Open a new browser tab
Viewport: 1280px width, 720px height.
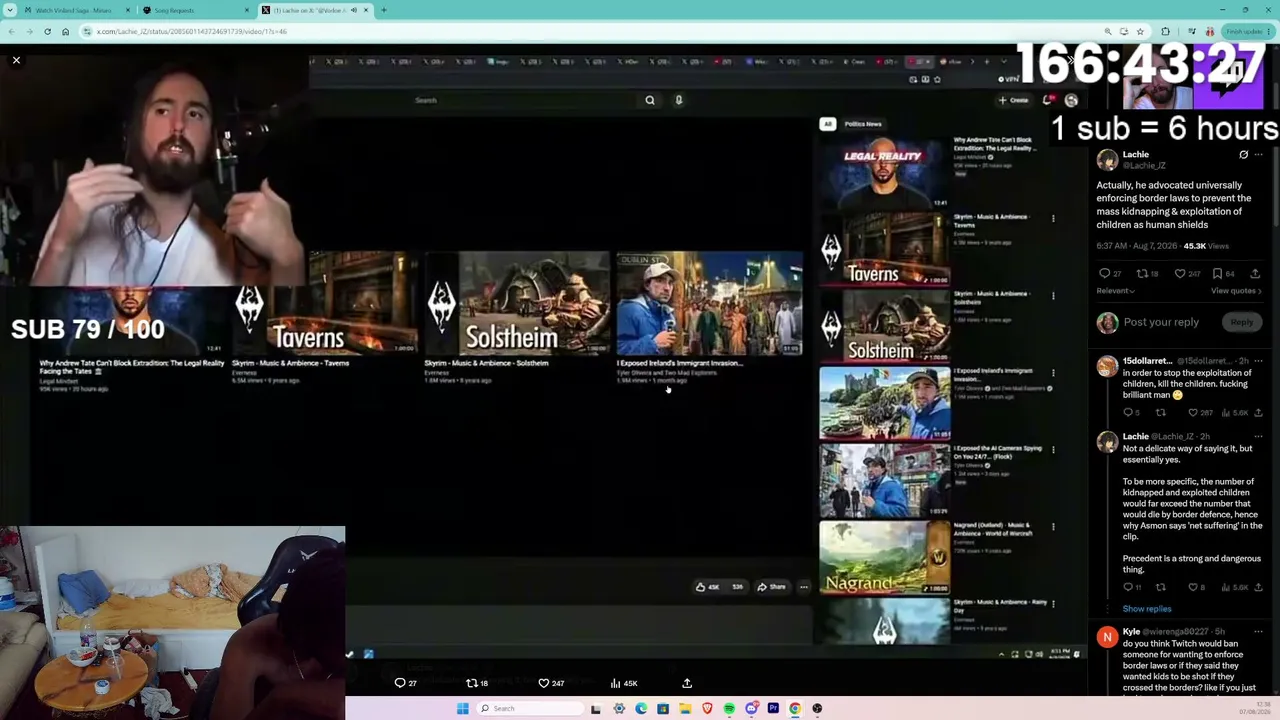tap(384, 10)
